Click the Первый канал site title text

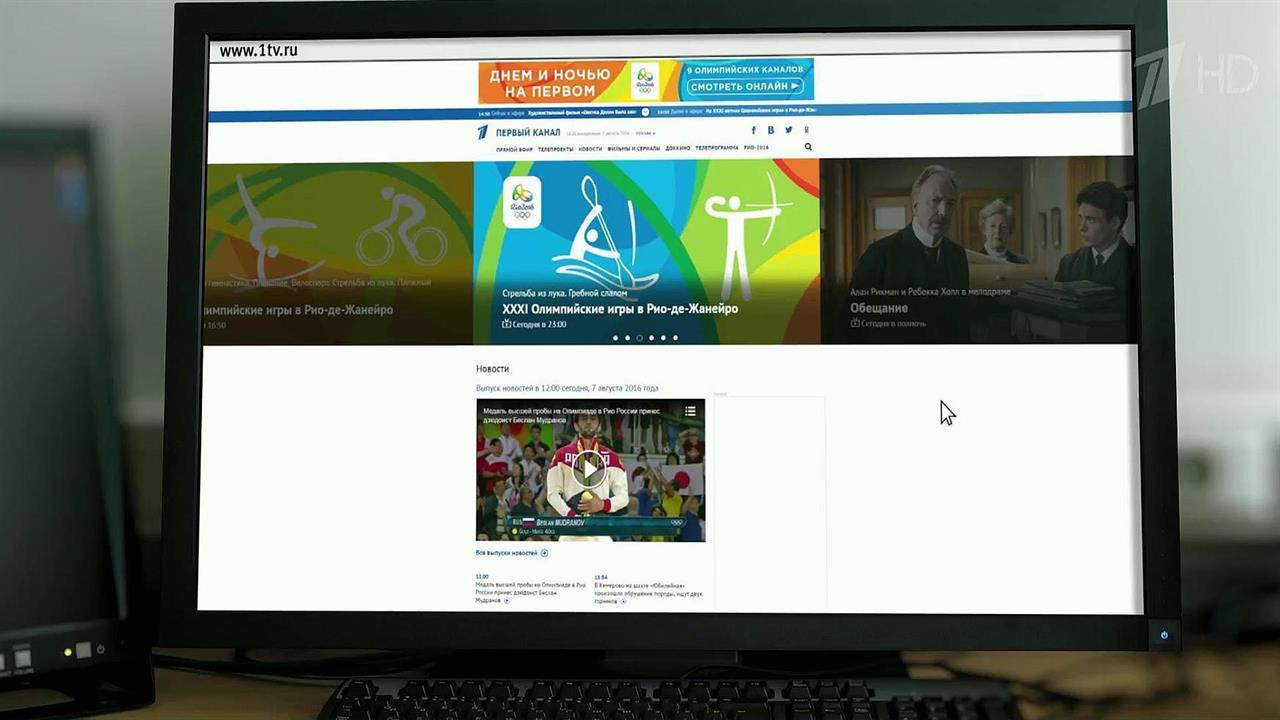point(528,133)
